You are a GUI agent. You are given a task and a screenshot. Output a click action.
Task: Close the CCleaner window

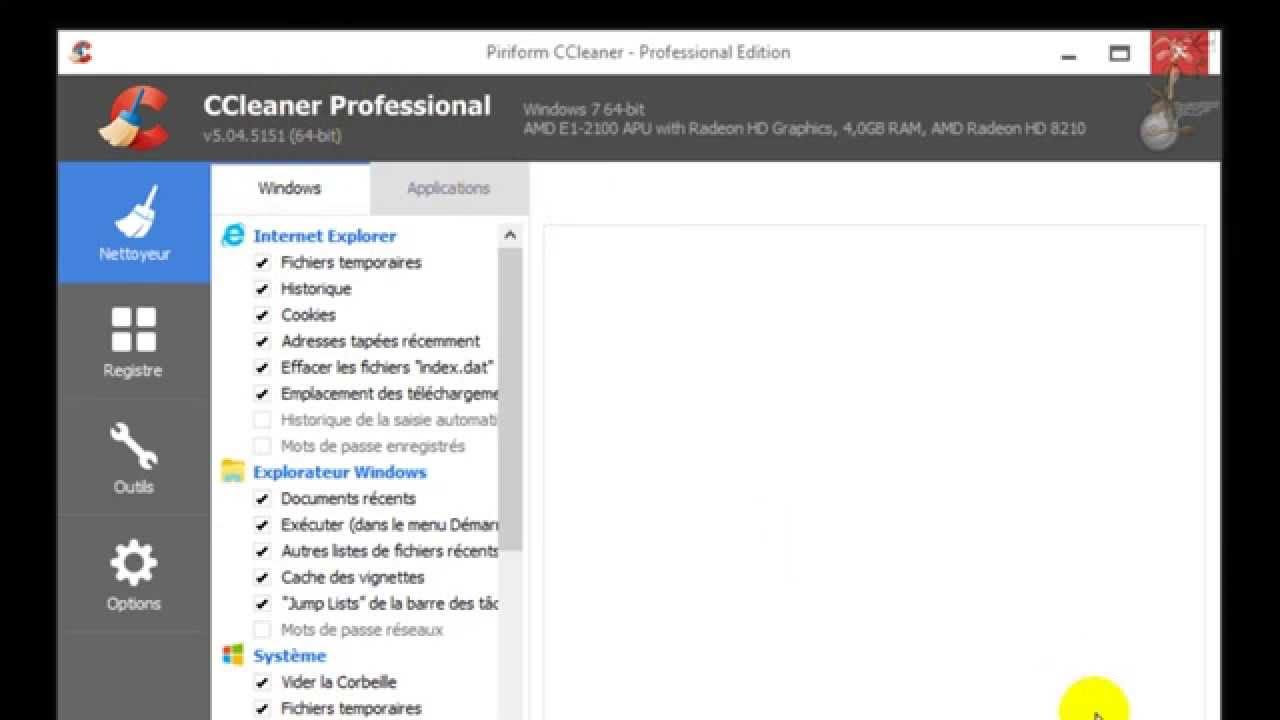click(x=1179, y=52)
